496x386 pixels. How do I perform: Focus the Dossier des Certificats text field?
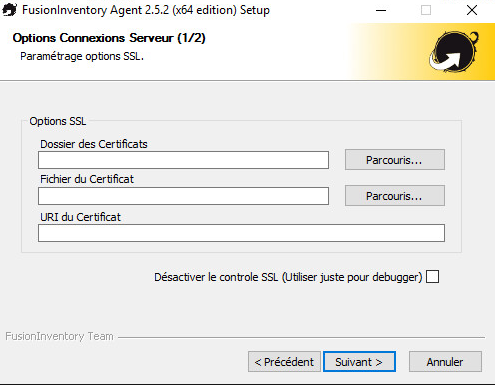click(x=183, y=160)
